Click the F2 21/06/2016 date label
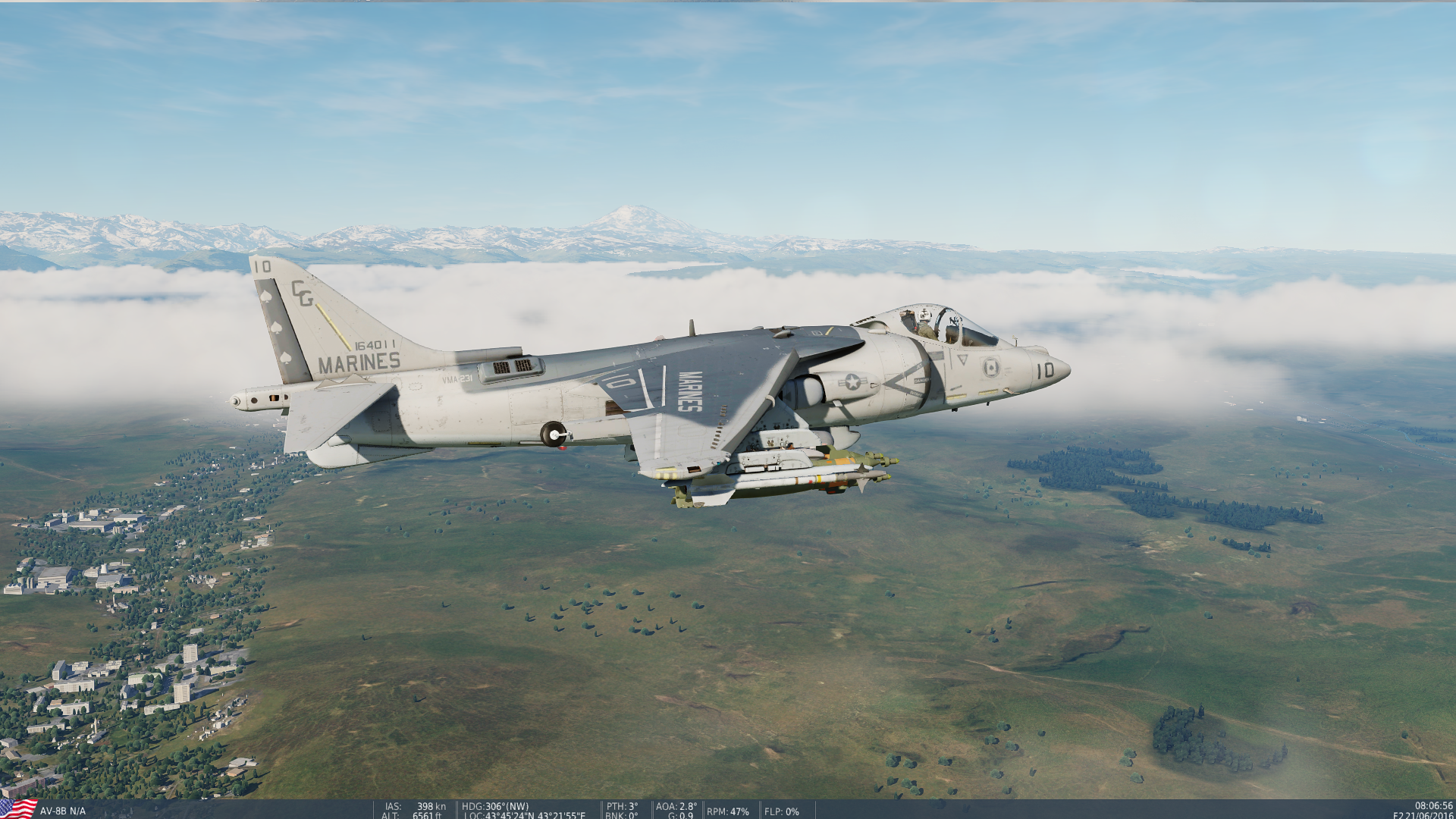The height and width of the screenshot is (819, 1456). coord(1423,815)
